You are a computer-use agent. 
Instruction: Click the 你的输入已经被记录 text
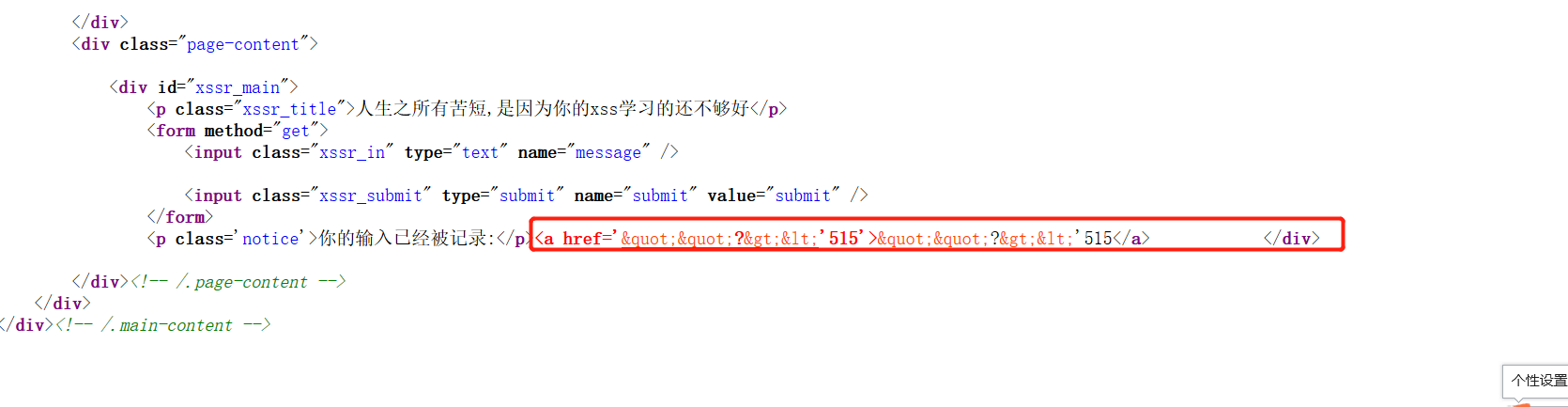click(x=403, y=239)
